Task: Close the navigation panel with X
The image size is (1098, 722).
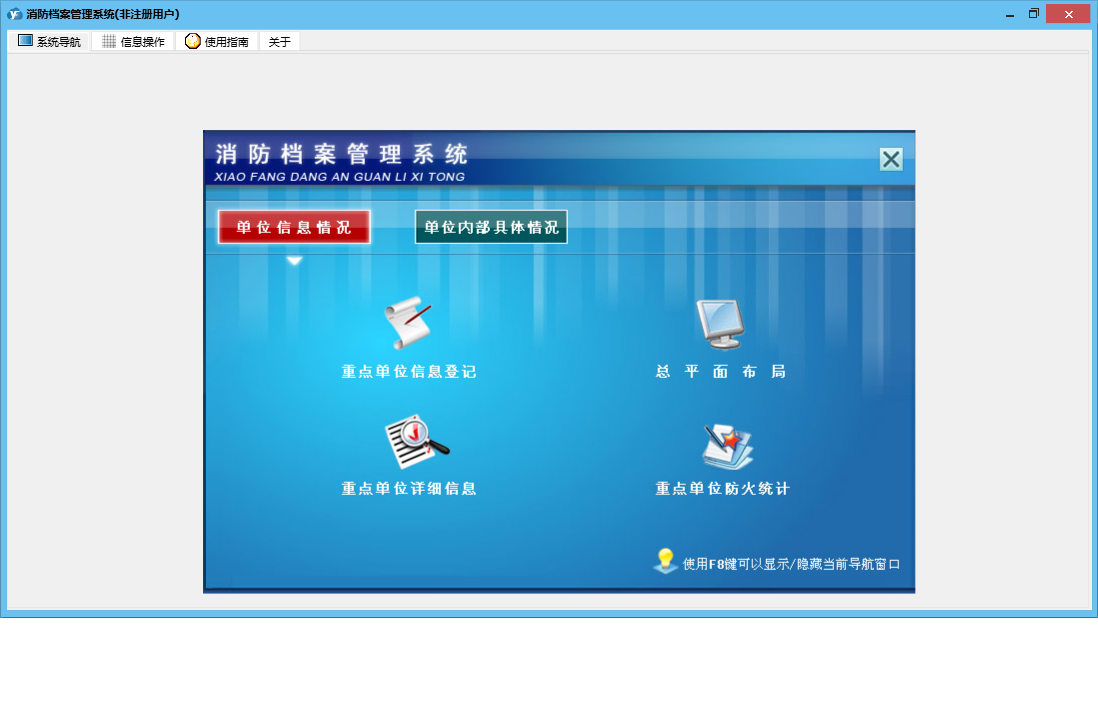Action: coord(891,160)
